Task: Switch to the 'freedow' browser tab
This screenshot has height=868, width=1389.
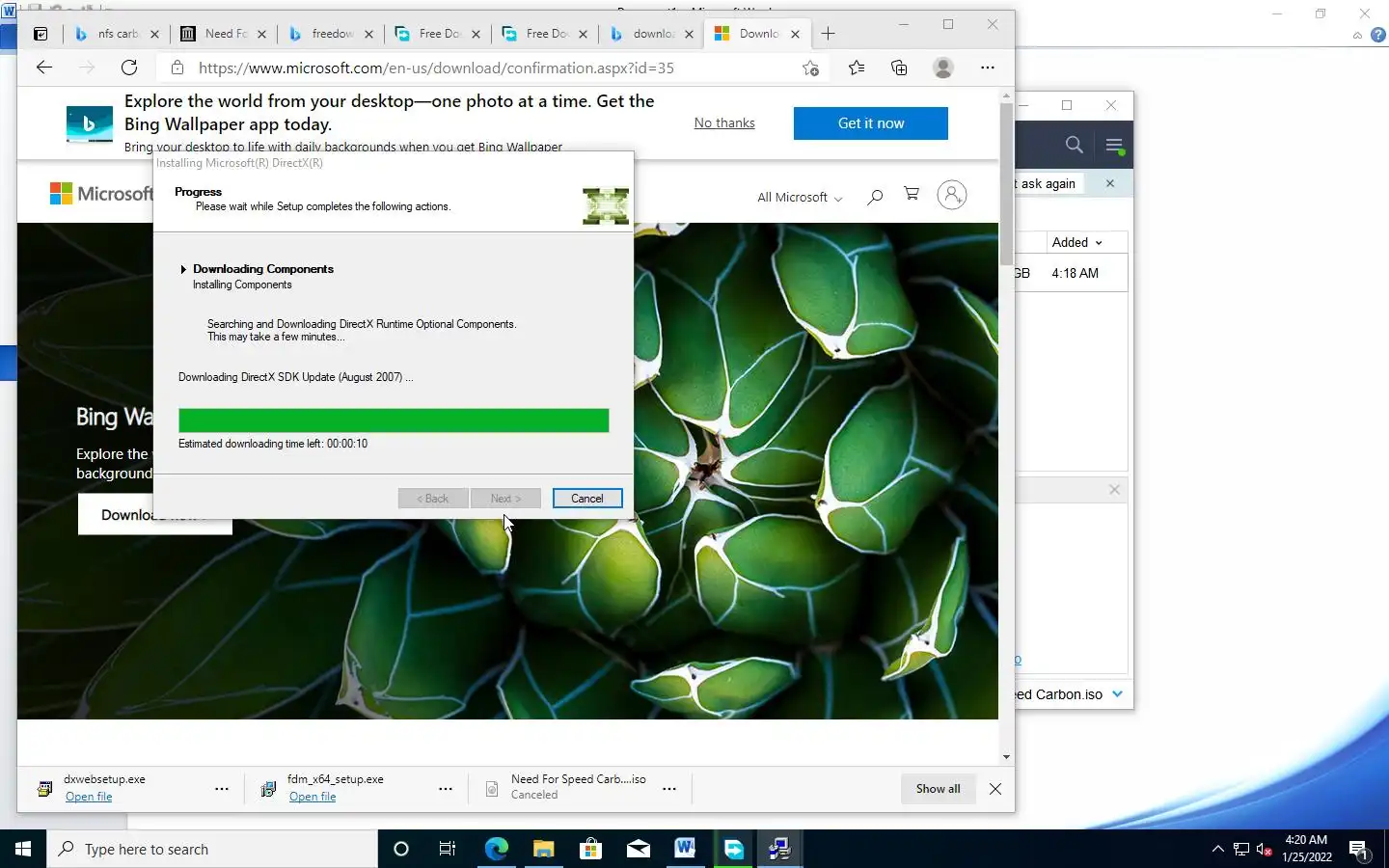Action: 333,34
